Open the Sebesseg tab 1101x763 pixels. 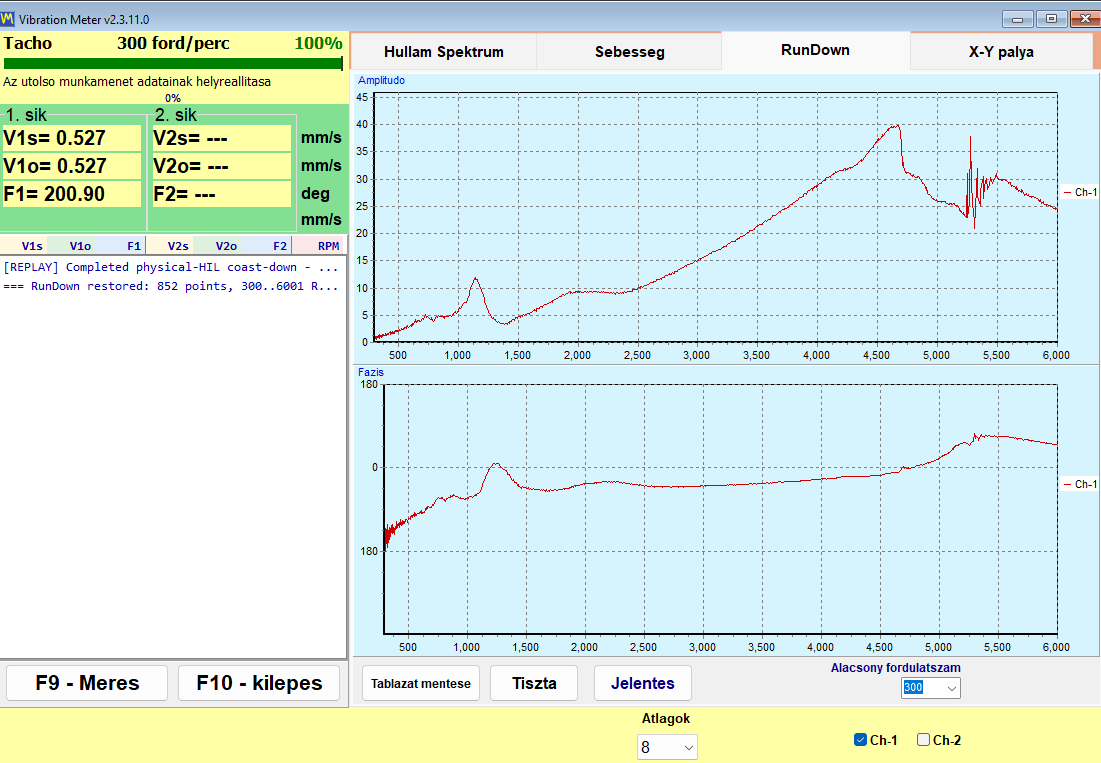[x=629, y=51]
